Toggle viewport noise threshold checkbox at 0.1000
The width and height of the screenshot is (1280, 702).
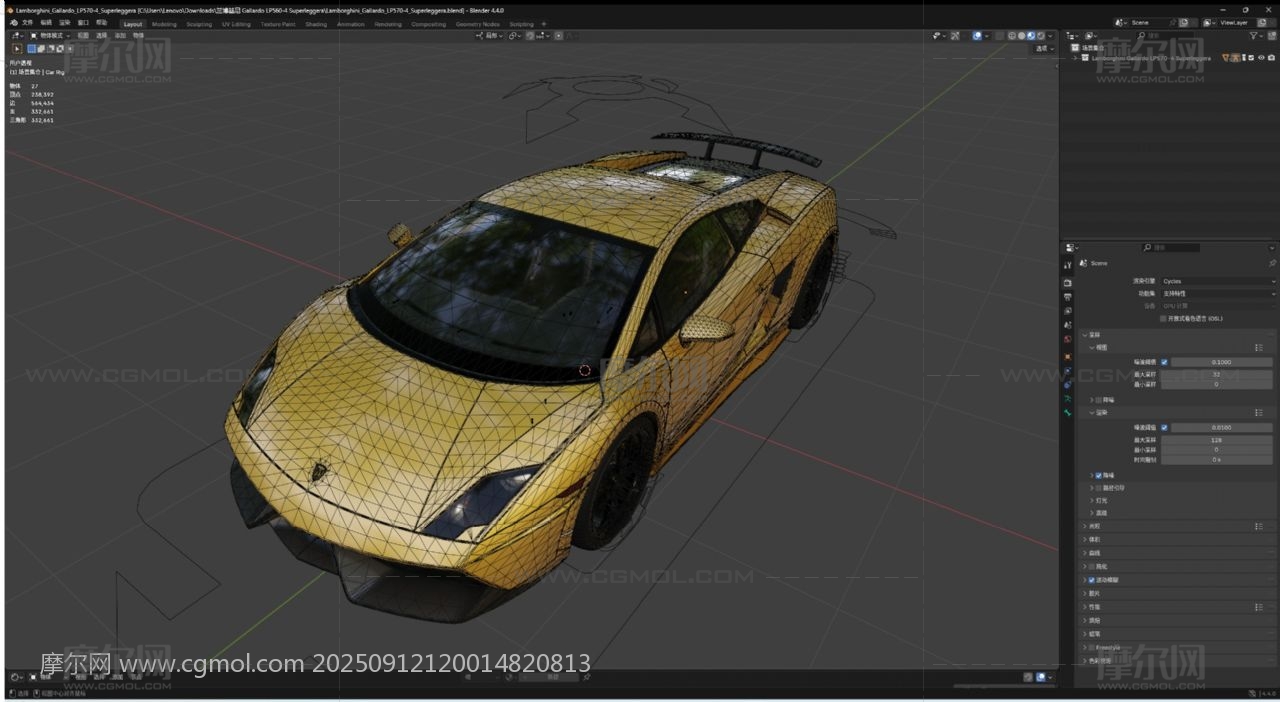[1164, 362]
